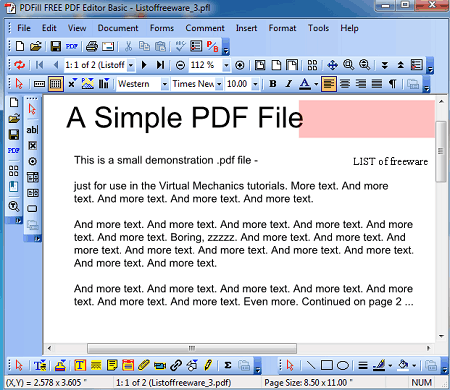
Task: Click the vertical scrollbar thumb
Action: 441,151
